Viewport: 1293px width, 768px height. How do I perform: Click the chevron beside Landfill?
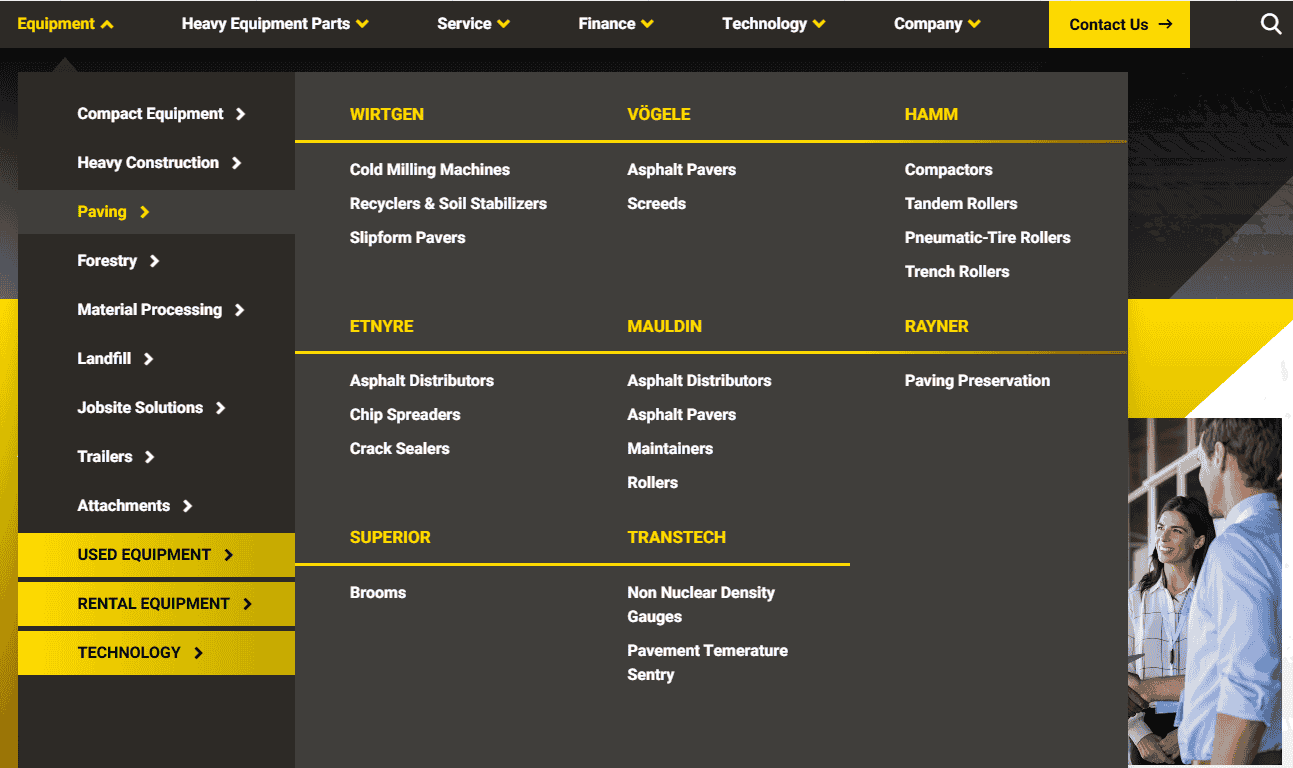148,359
